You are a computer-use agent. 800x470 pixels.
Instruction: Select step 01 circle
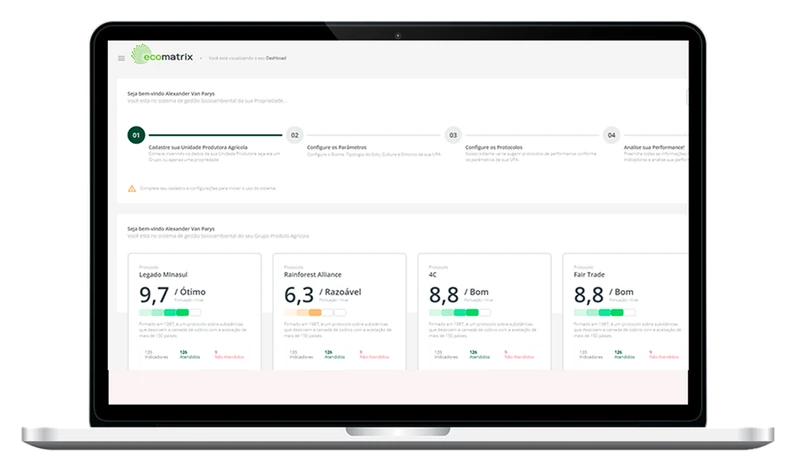pos(136,135)
